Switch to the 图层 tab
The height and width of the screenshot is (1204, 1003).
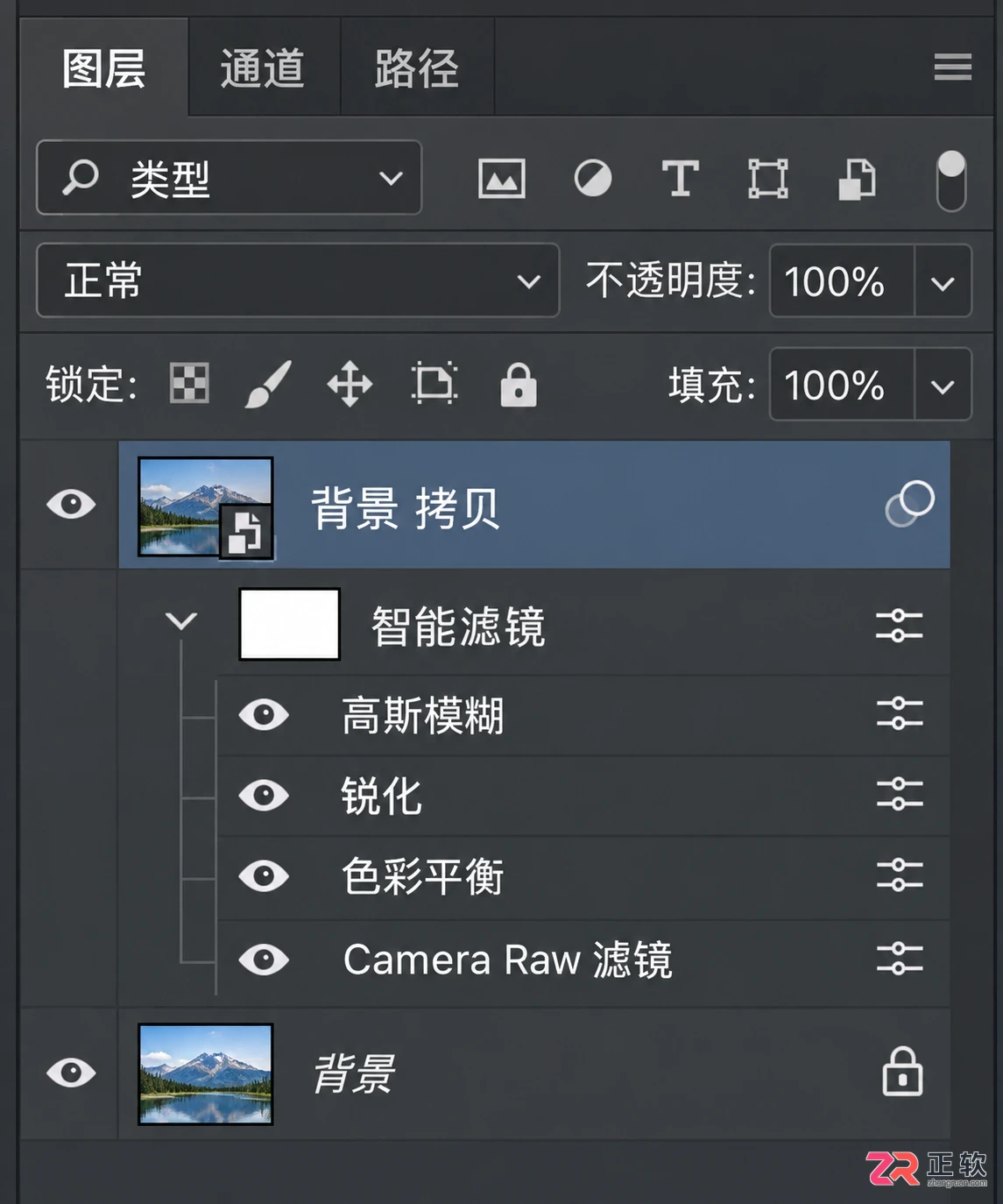click(x=104, y=67)
